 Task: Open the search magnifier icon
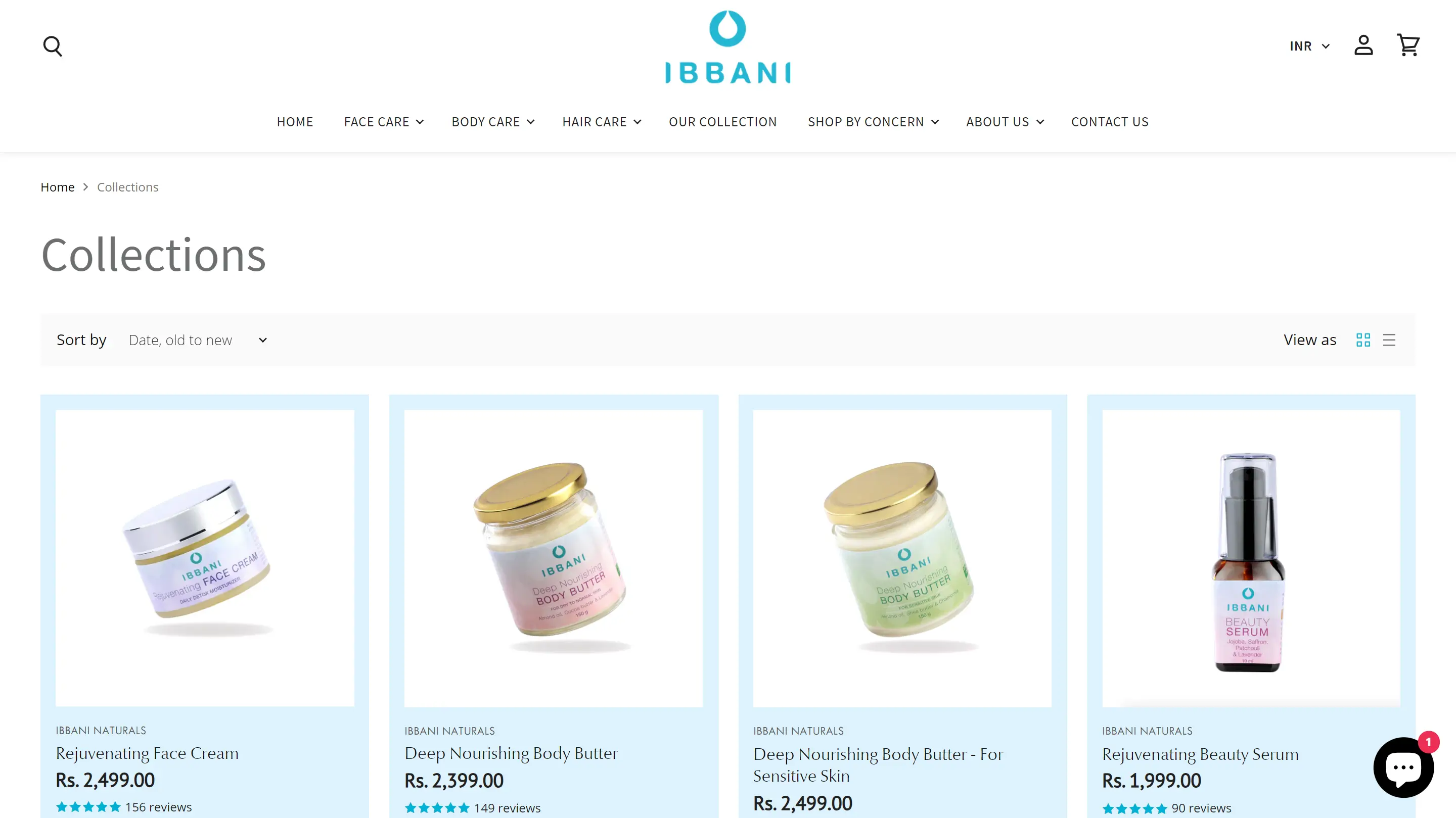pyautogui.click(x=53, y=46)
